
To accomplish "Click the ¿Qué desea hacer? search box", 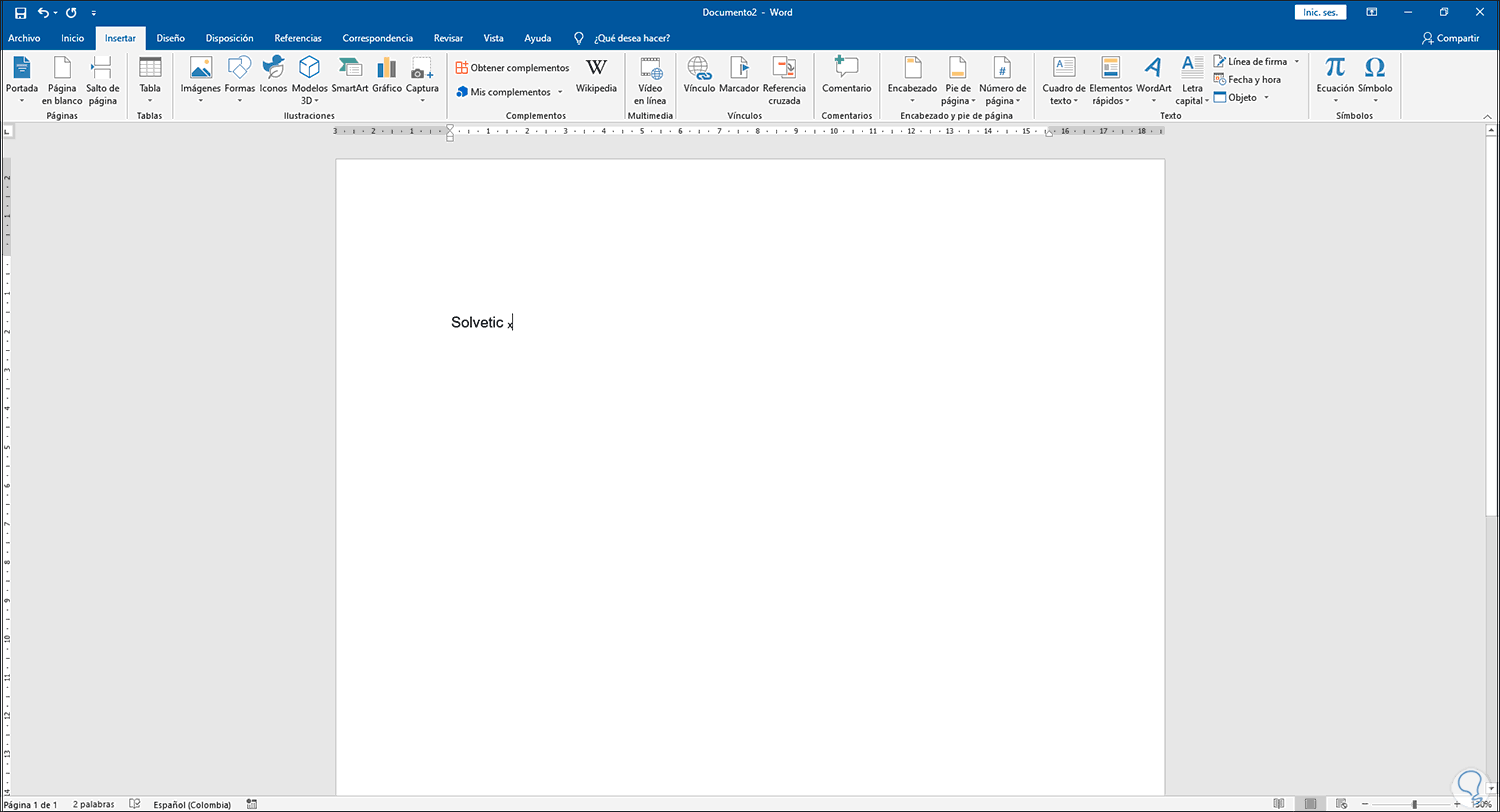I will pyautogui.click(x=632, y=38).
